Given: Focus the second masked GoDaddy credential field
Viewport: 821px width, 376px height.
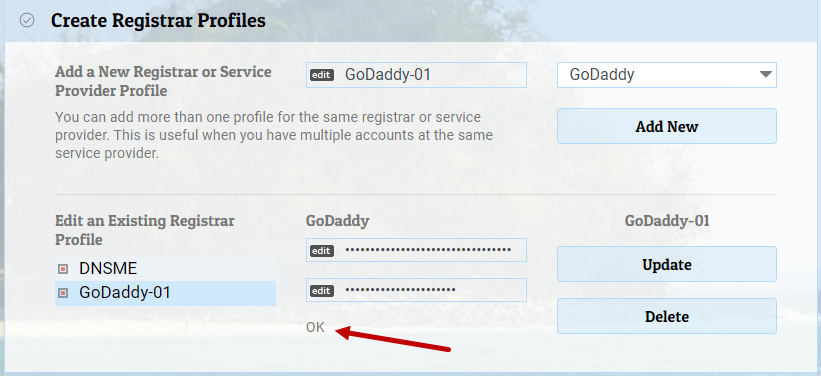Looking at the screenshot, I should pos(416,290).
